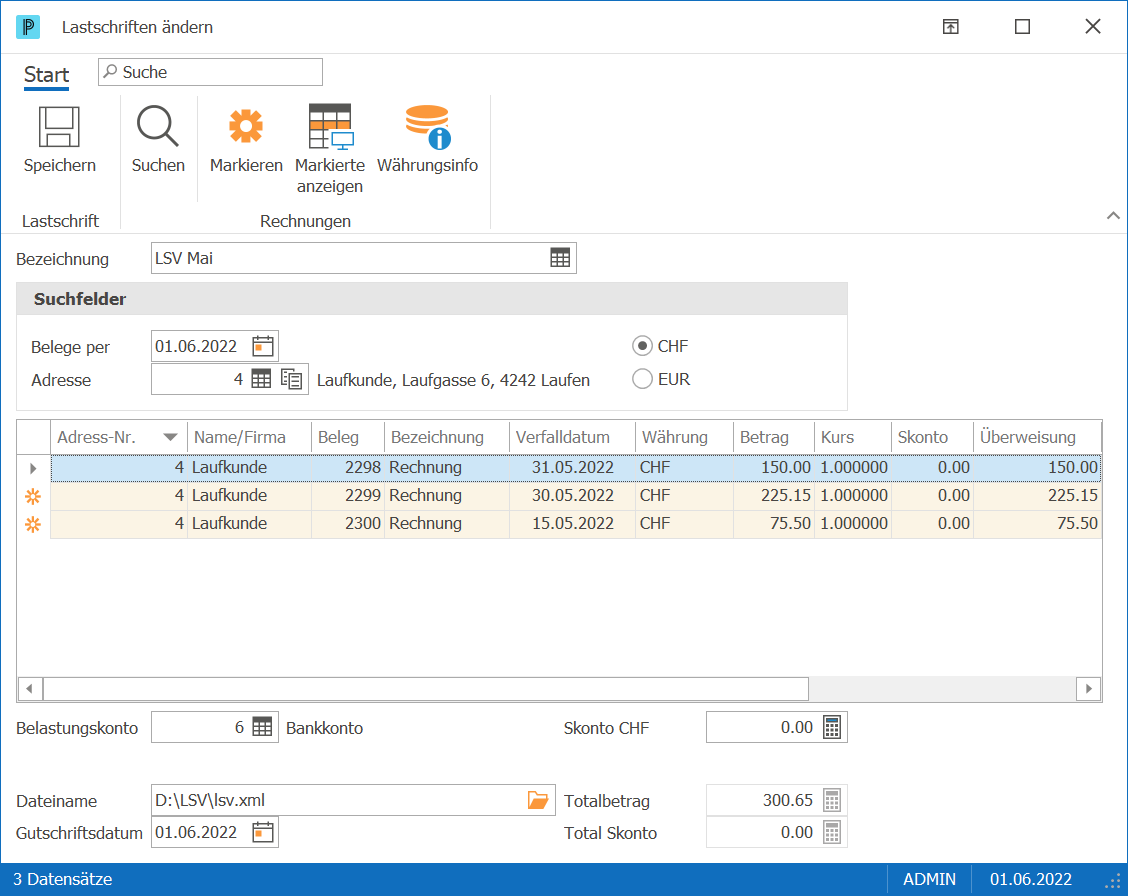The image size is (1128, 896).
Task: Collapse the ribbon with the chevron
Action: pyautogui.click(x=1113, y=215)
